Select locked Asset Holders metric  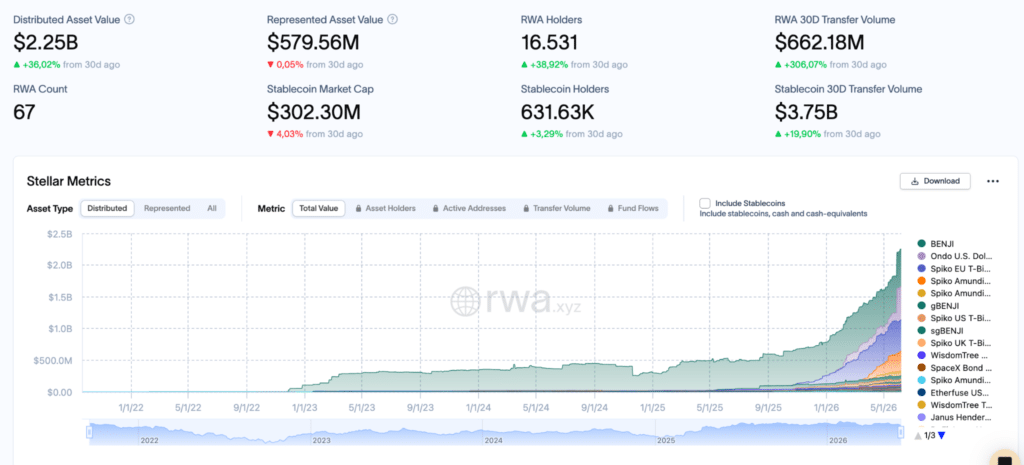pos(385,208)
